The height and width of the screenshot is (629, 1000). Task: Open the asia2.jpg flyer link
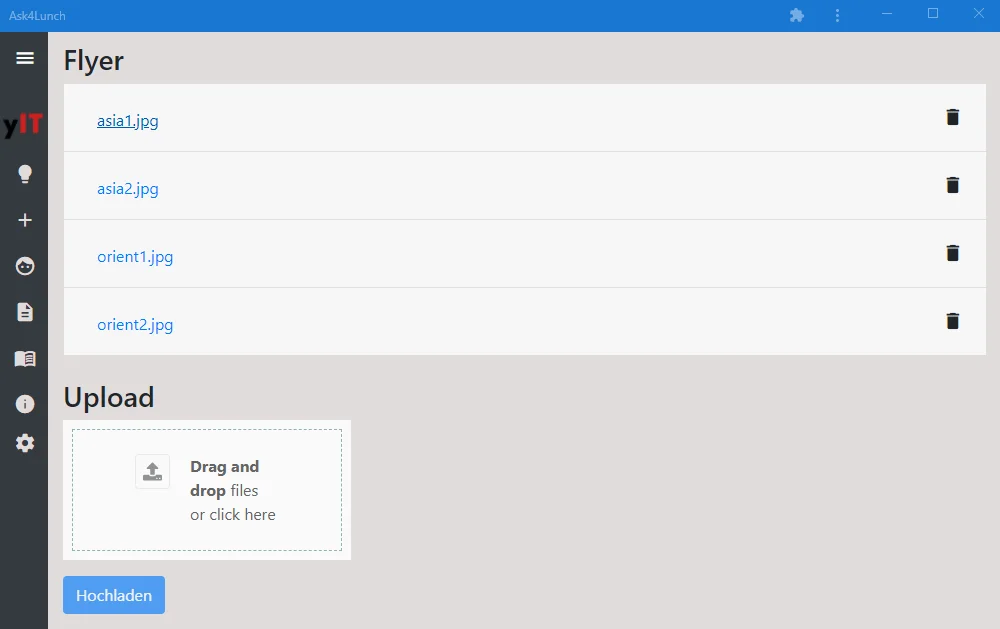pos(127,189)
